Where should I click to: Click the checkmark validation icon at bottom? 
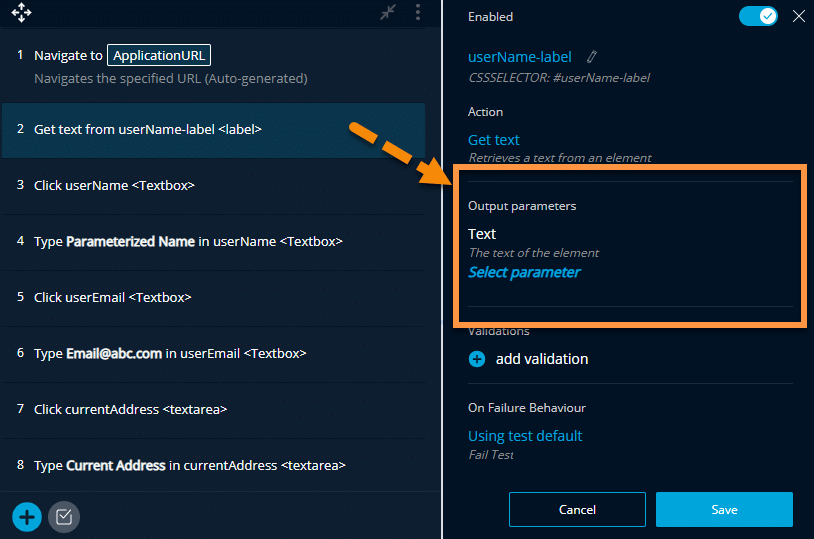coord(64,517)
